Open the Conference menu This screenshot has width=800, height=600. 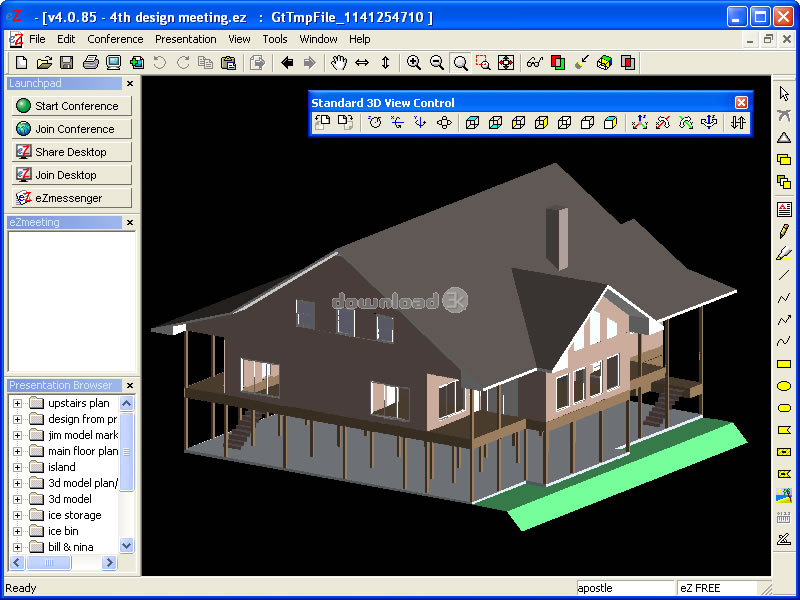click(115, 39)
